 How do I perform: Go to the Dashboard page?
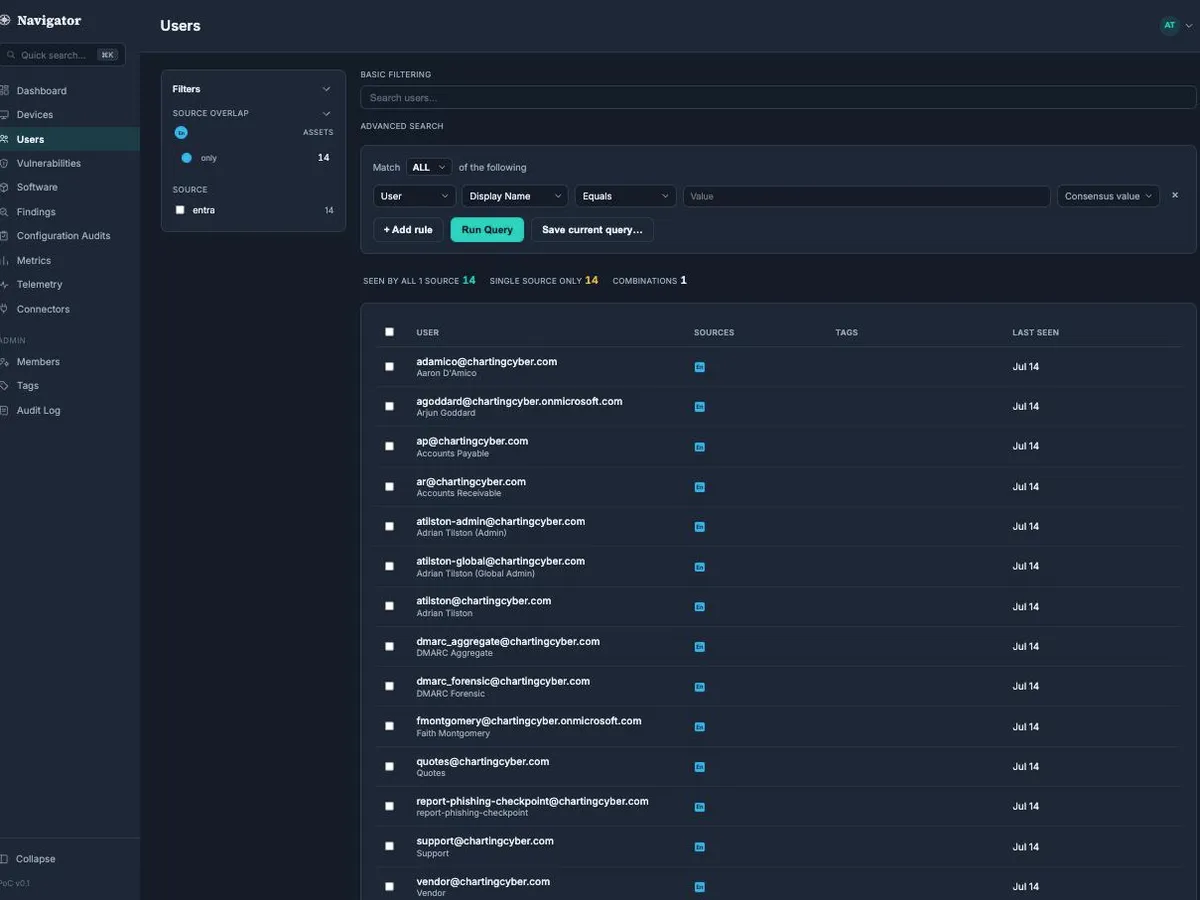(x=42, y=91)
